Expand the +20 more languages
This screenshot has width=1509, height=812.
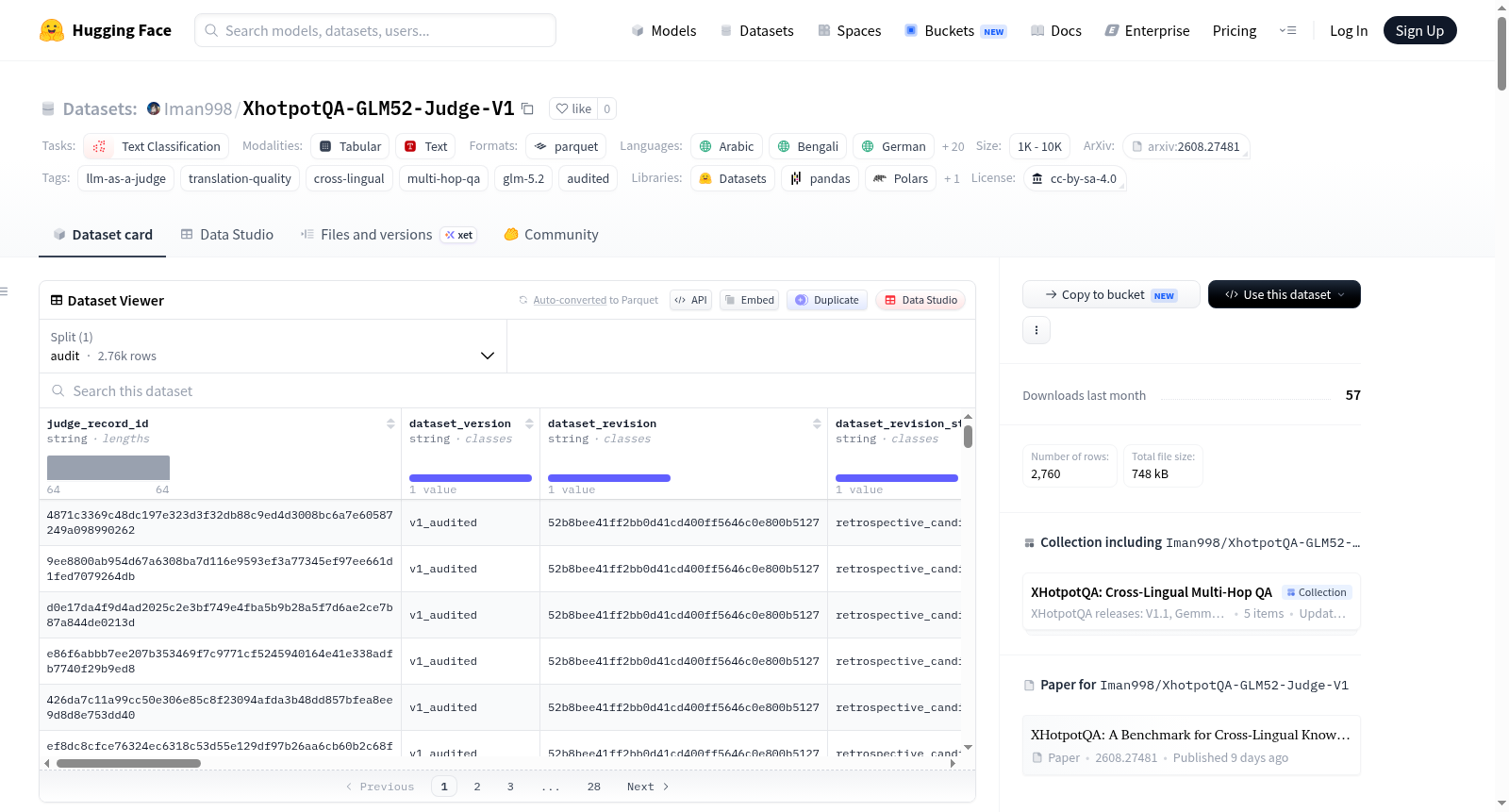[953, 146]
